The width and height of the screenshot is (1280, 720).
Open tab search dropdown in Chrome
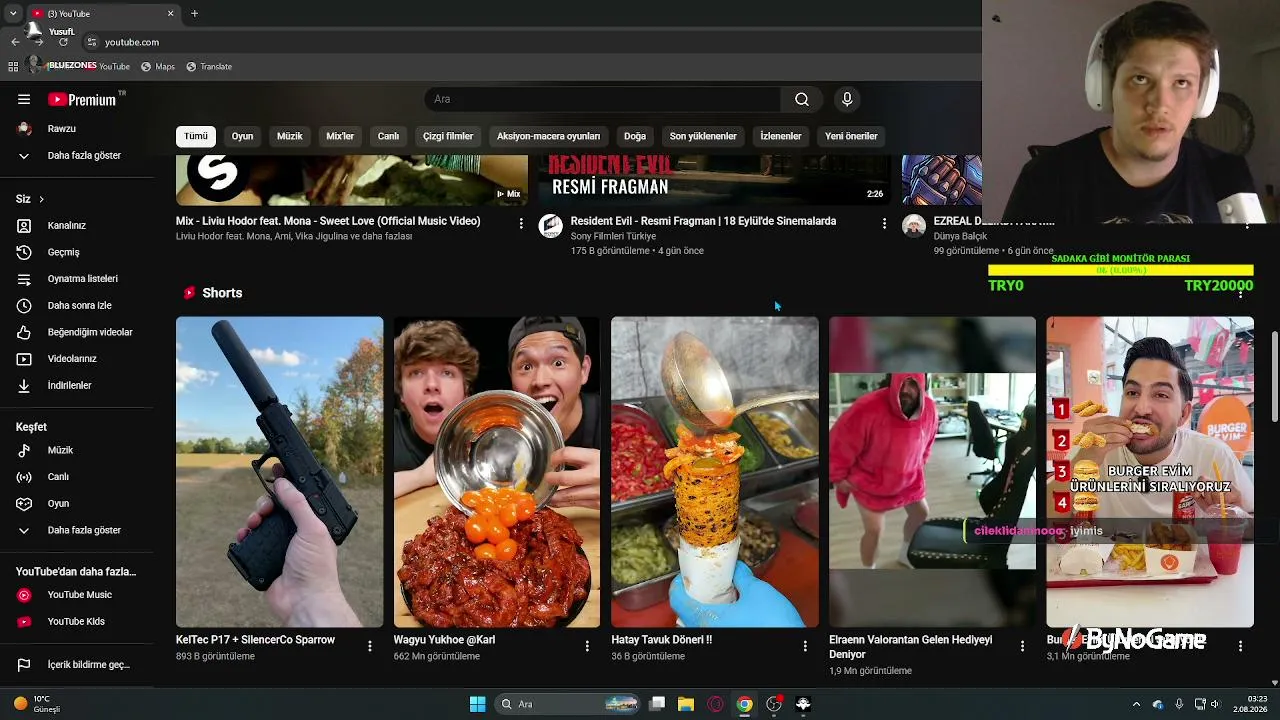click(x=13, y=13)
